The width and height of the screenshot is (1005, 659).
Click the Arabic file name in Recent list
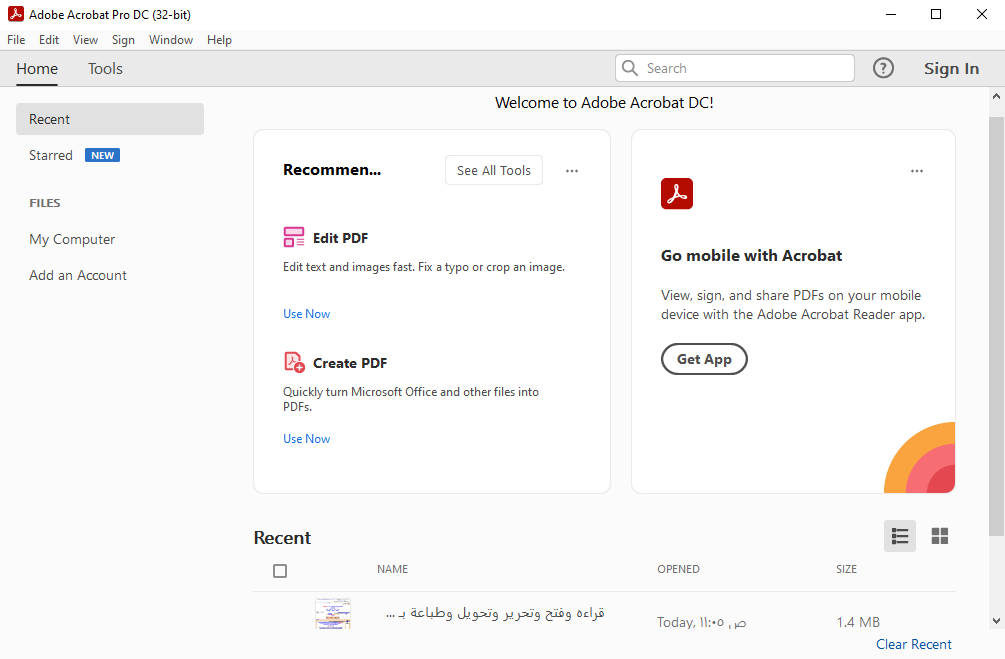click(495, 613)
